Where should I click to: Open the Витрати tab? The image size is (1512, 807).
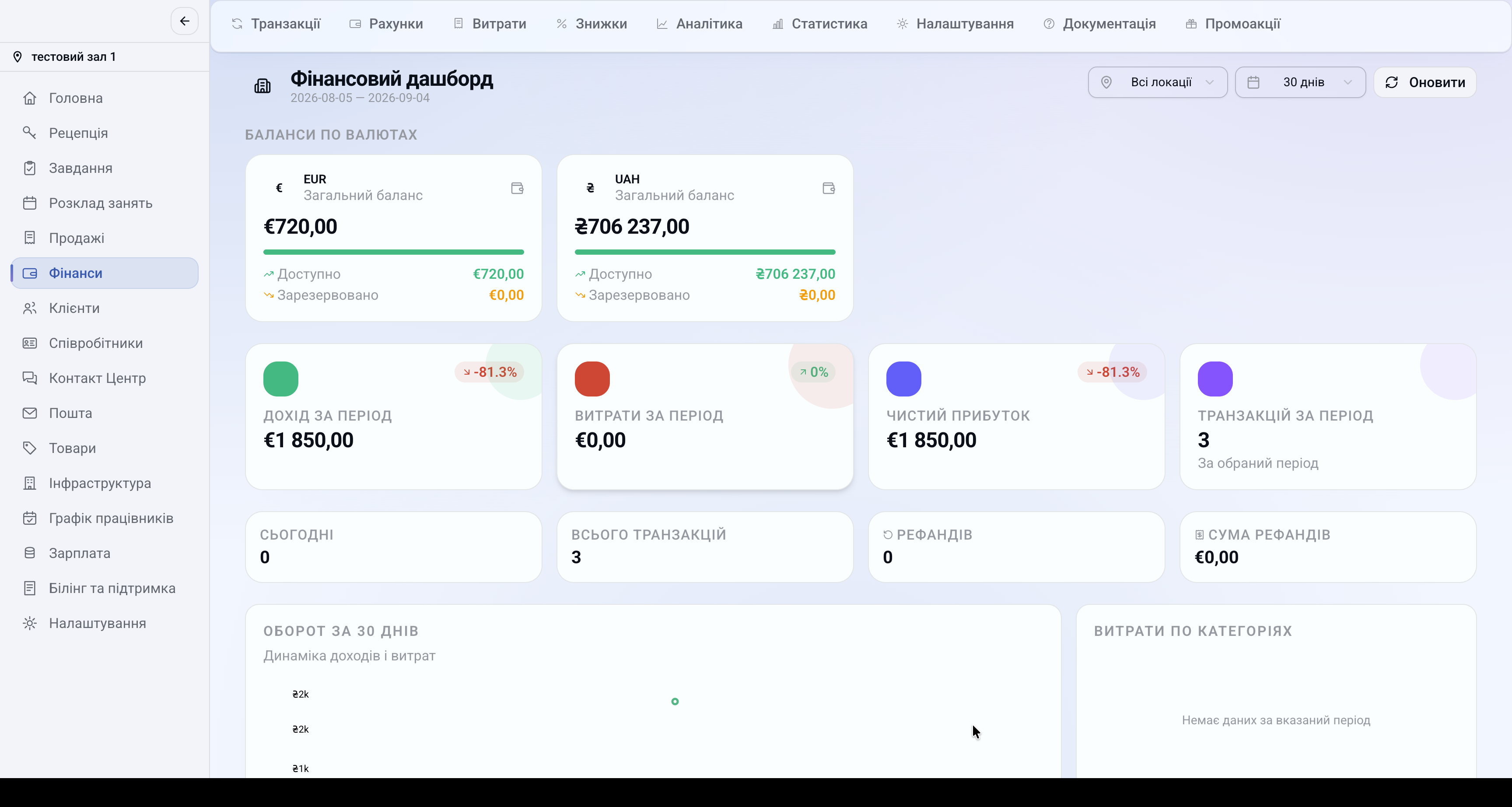click(x=490, y=24)
